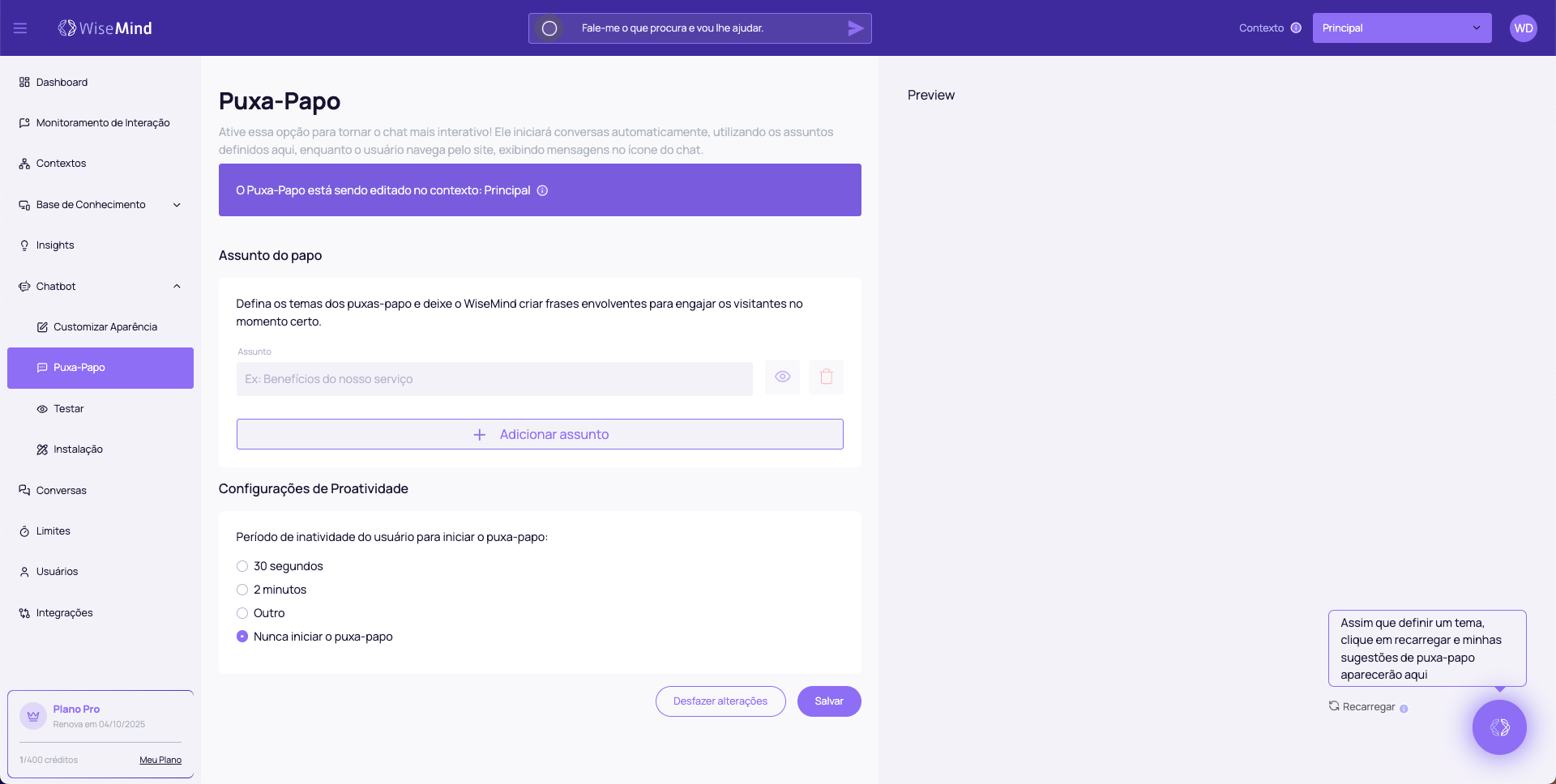The width and height of the screenshot is (1556, 784).
Task: Click the hamburger menu icon
Action: click(20, 28)
